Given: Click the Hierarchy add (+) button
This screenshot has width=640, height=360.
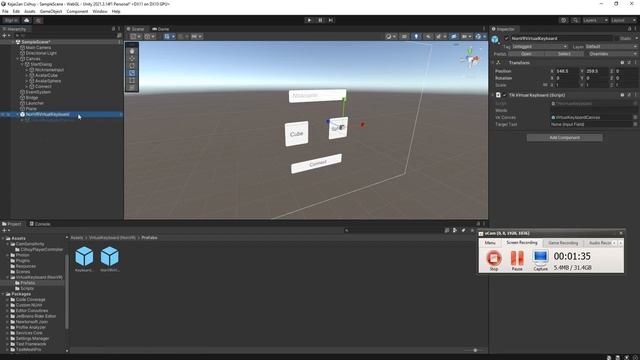Looking at the screenshot, I should tap(5, 36).
